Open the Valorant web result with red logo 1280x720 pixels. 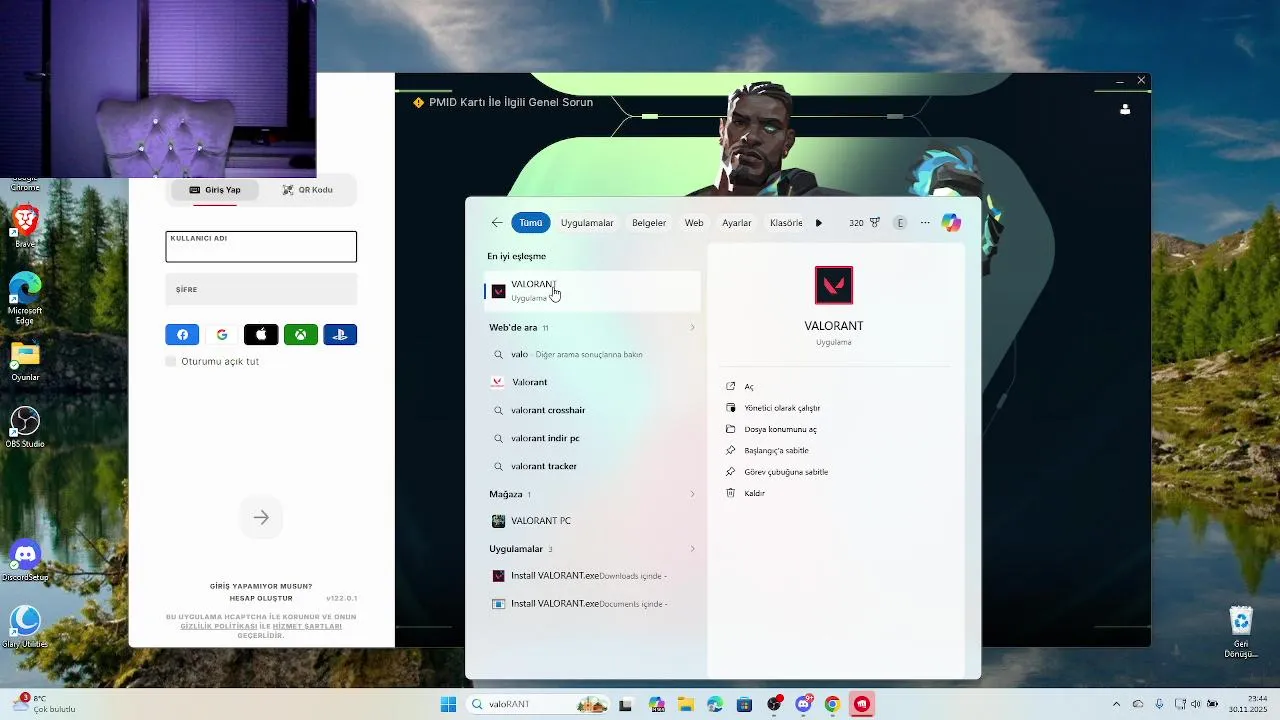click(592, 382)
